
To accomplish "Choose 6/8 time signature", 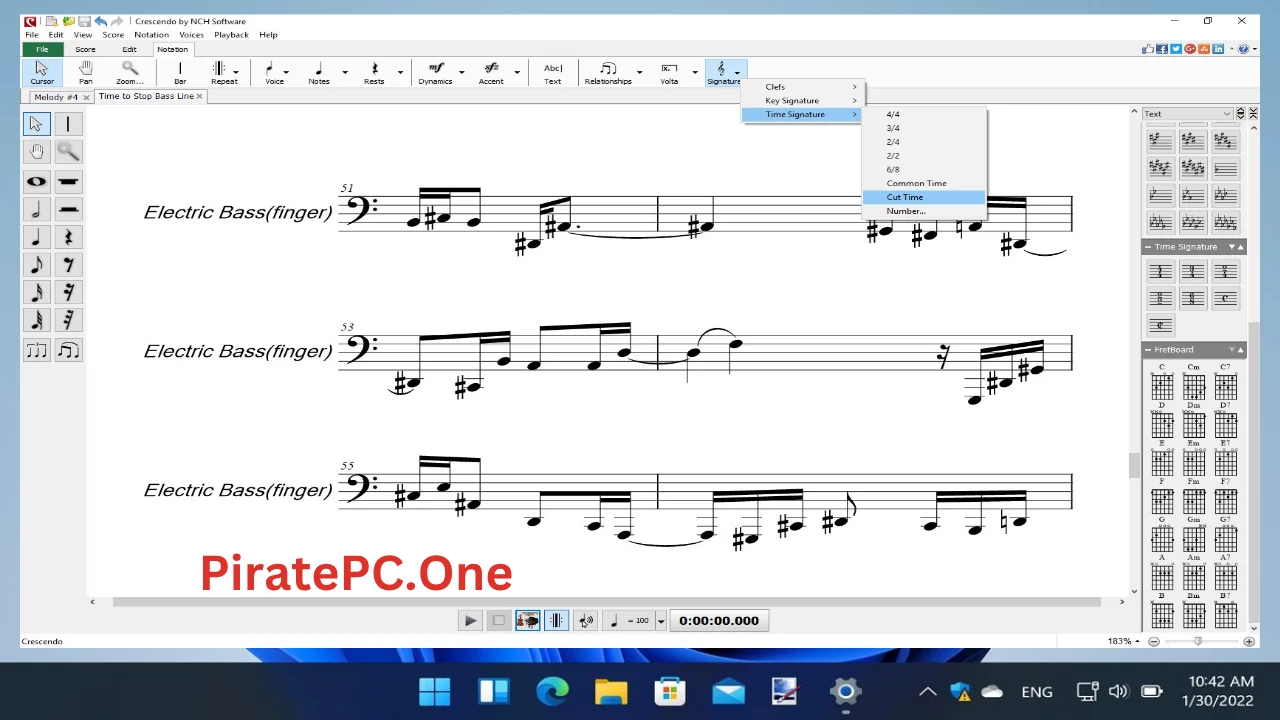I will point(924,169).
